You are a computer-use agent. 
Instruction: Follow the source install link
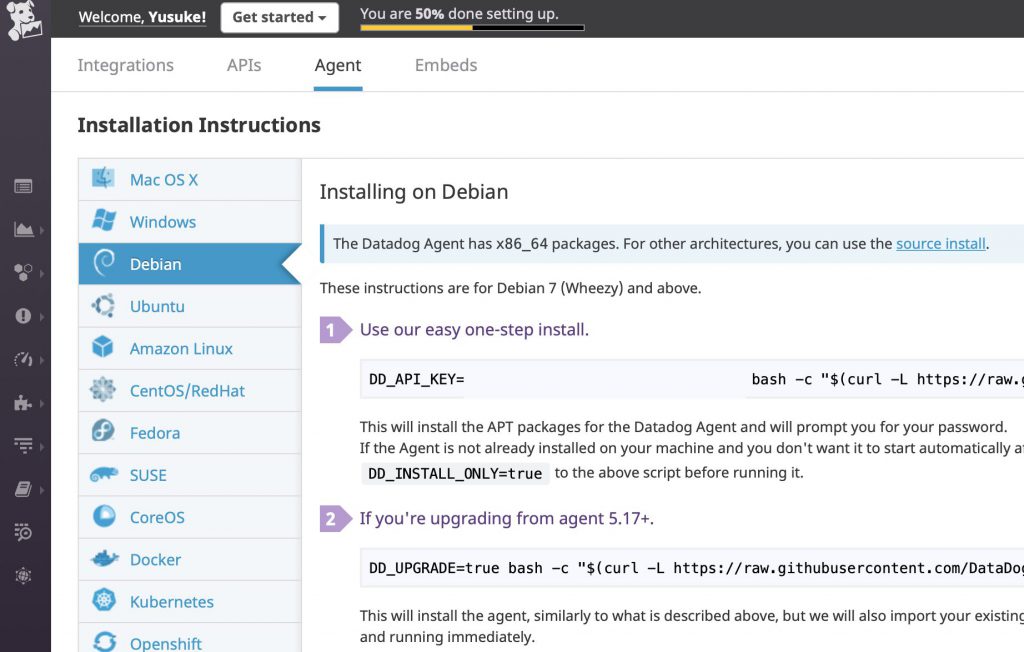[x=940, y=244]
